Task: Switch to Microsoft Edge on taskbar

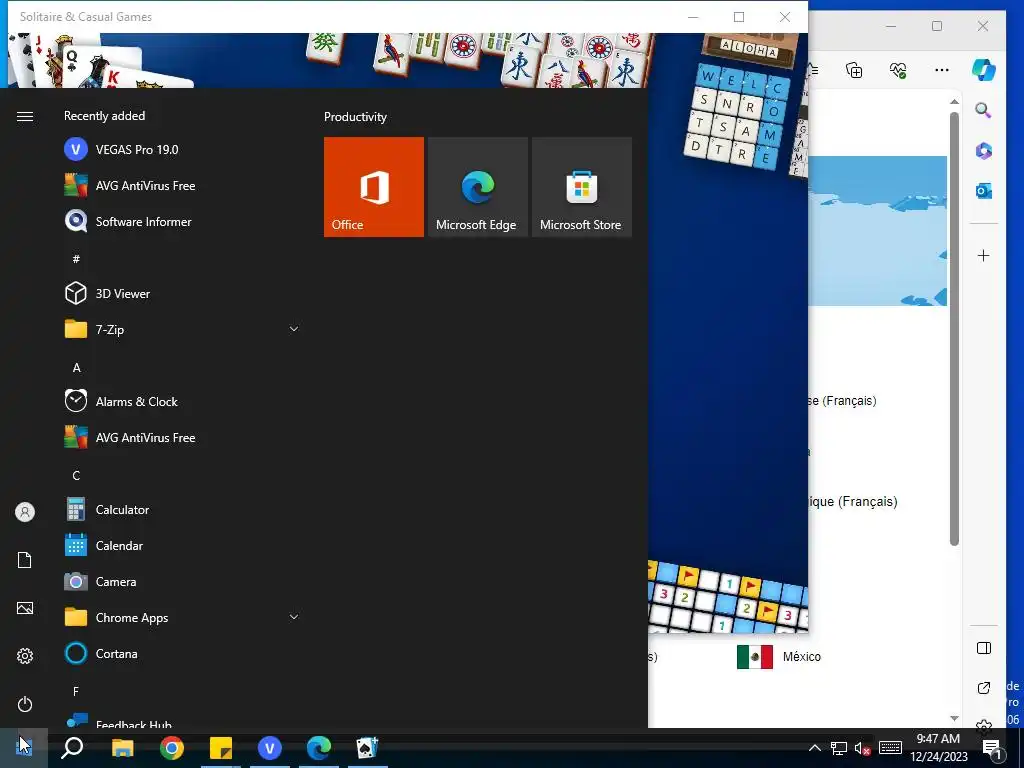Action: point(319,748)
